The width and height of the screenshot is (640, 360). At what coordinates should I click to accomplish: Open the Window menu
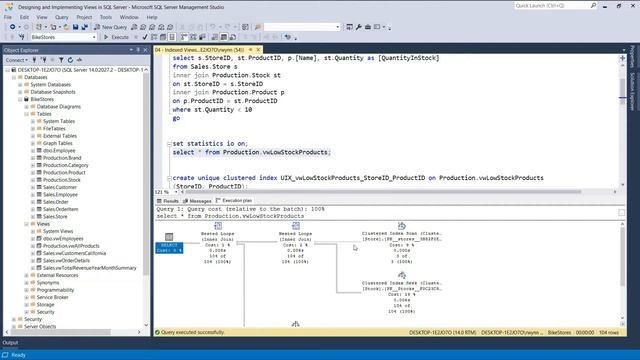click(129, 17)
